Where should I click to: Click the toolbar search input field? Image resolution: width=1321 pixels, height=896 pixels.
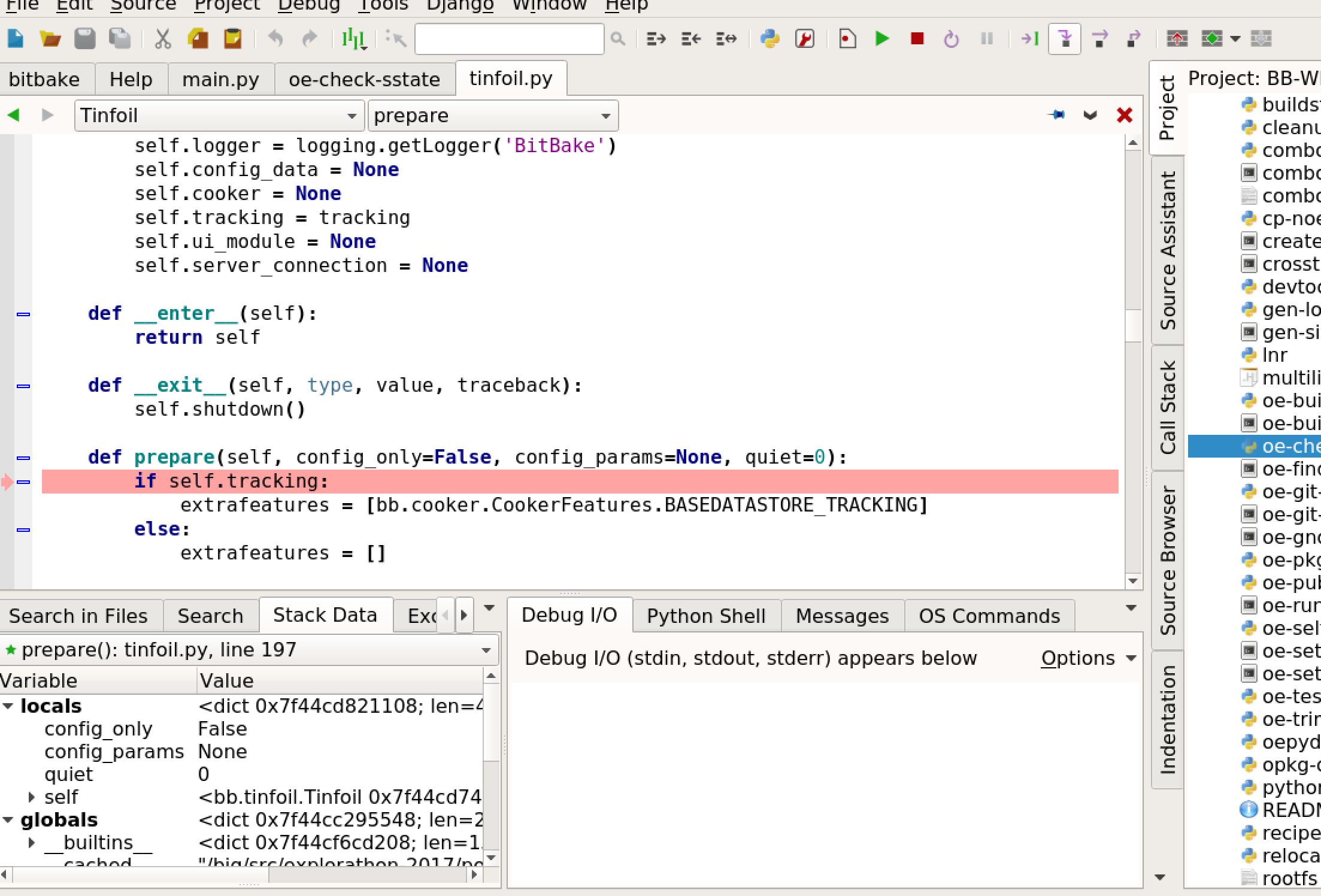[x=509, y=40]
